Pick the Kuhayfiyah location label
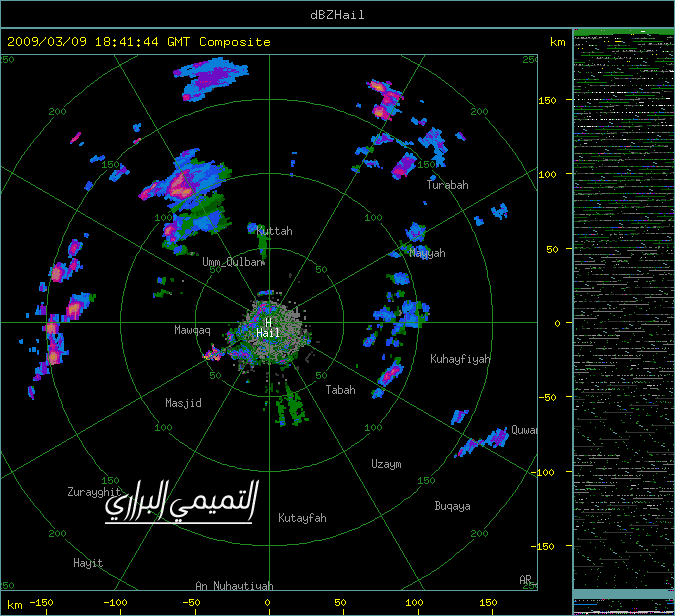 coord(460,359)
